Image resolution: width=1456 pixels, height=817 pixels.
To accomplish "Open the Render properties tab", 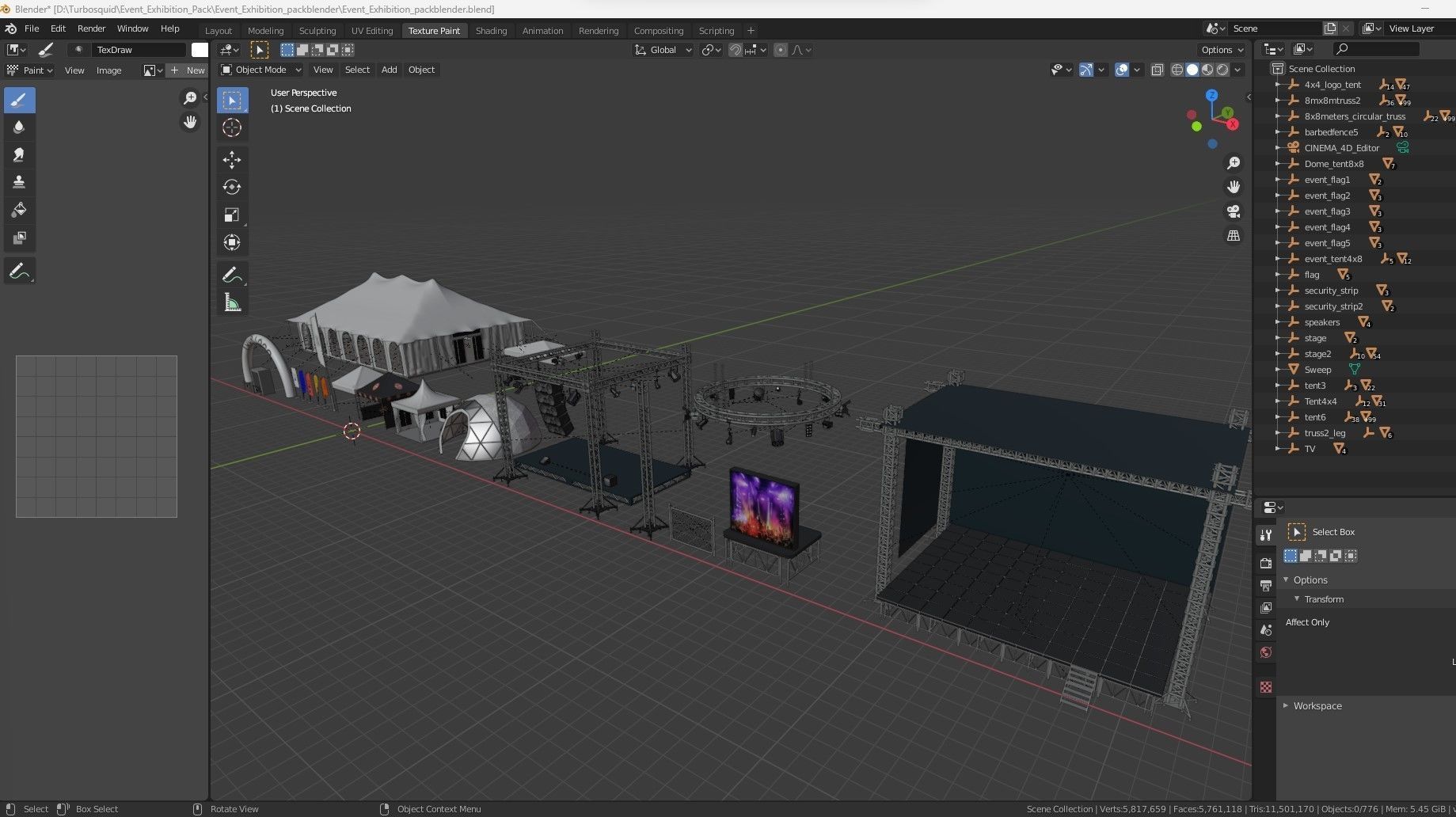I will click(x=1266, y=563).
